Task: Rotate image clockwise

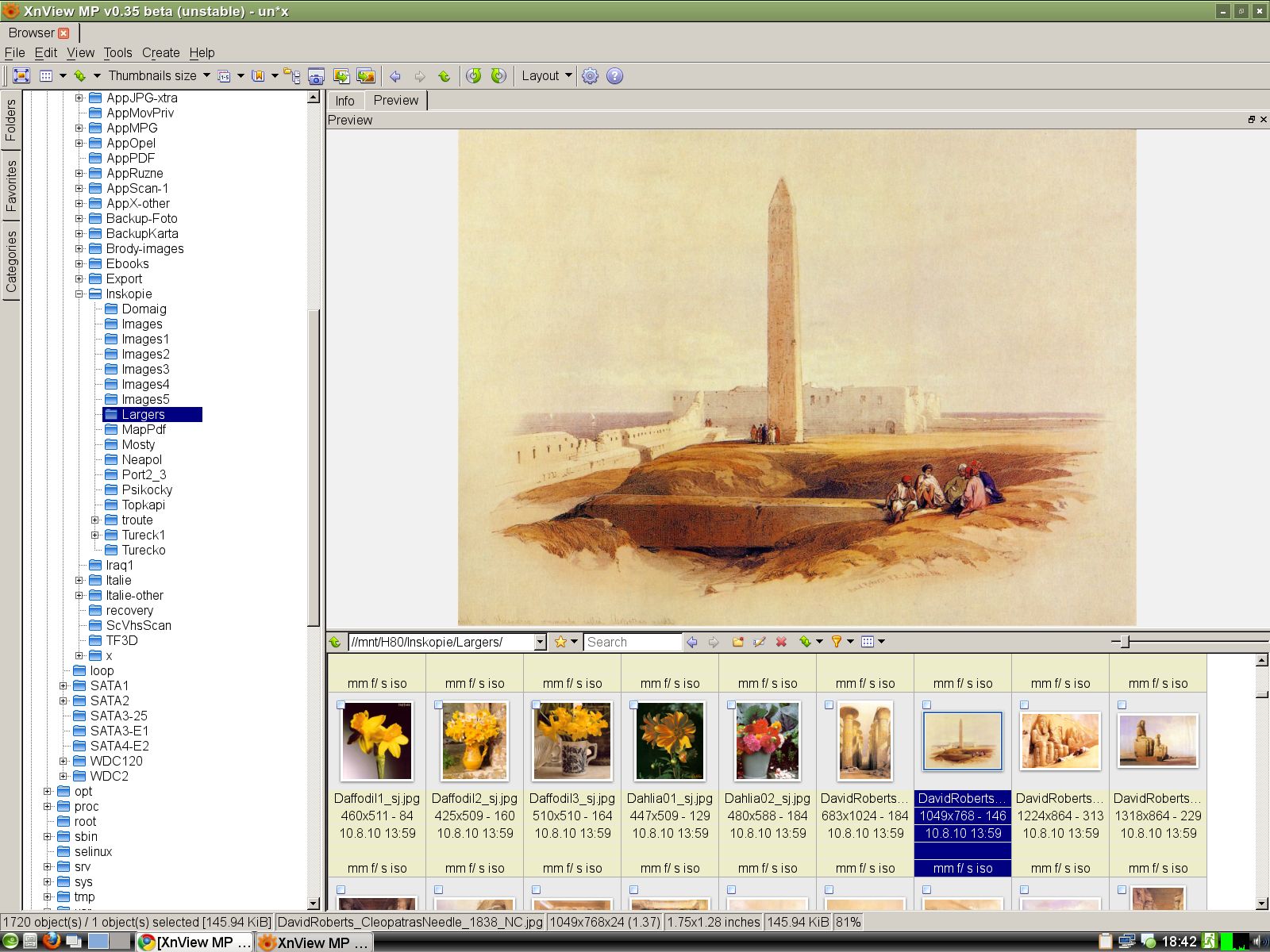Action: click(498, 76)
